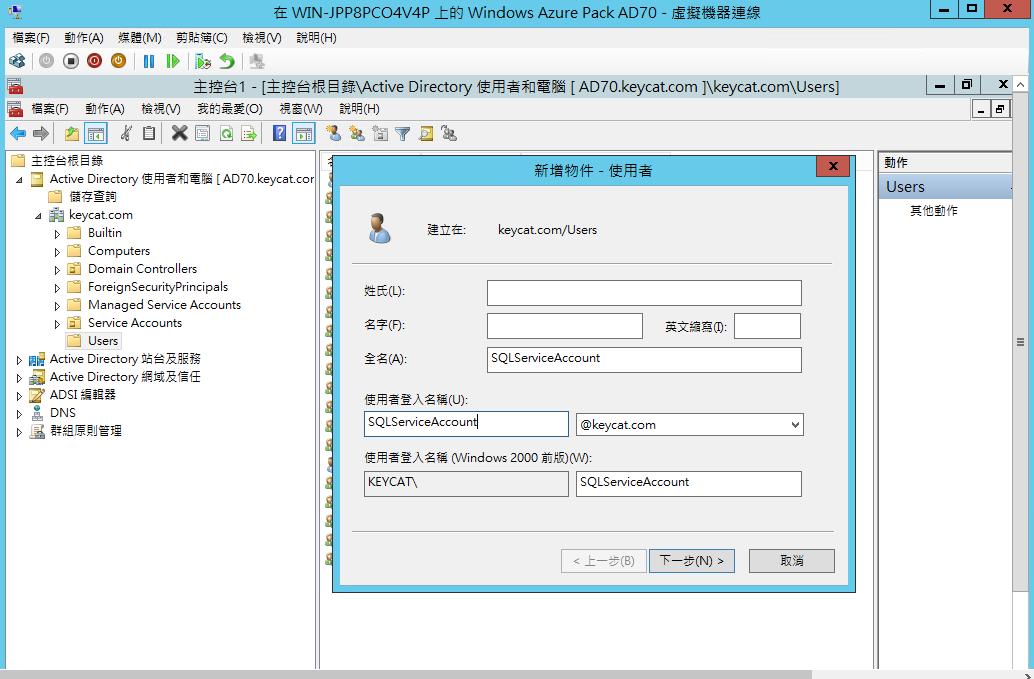
Task: Collapse the keycat.com domain node
Action: point(38,216)
